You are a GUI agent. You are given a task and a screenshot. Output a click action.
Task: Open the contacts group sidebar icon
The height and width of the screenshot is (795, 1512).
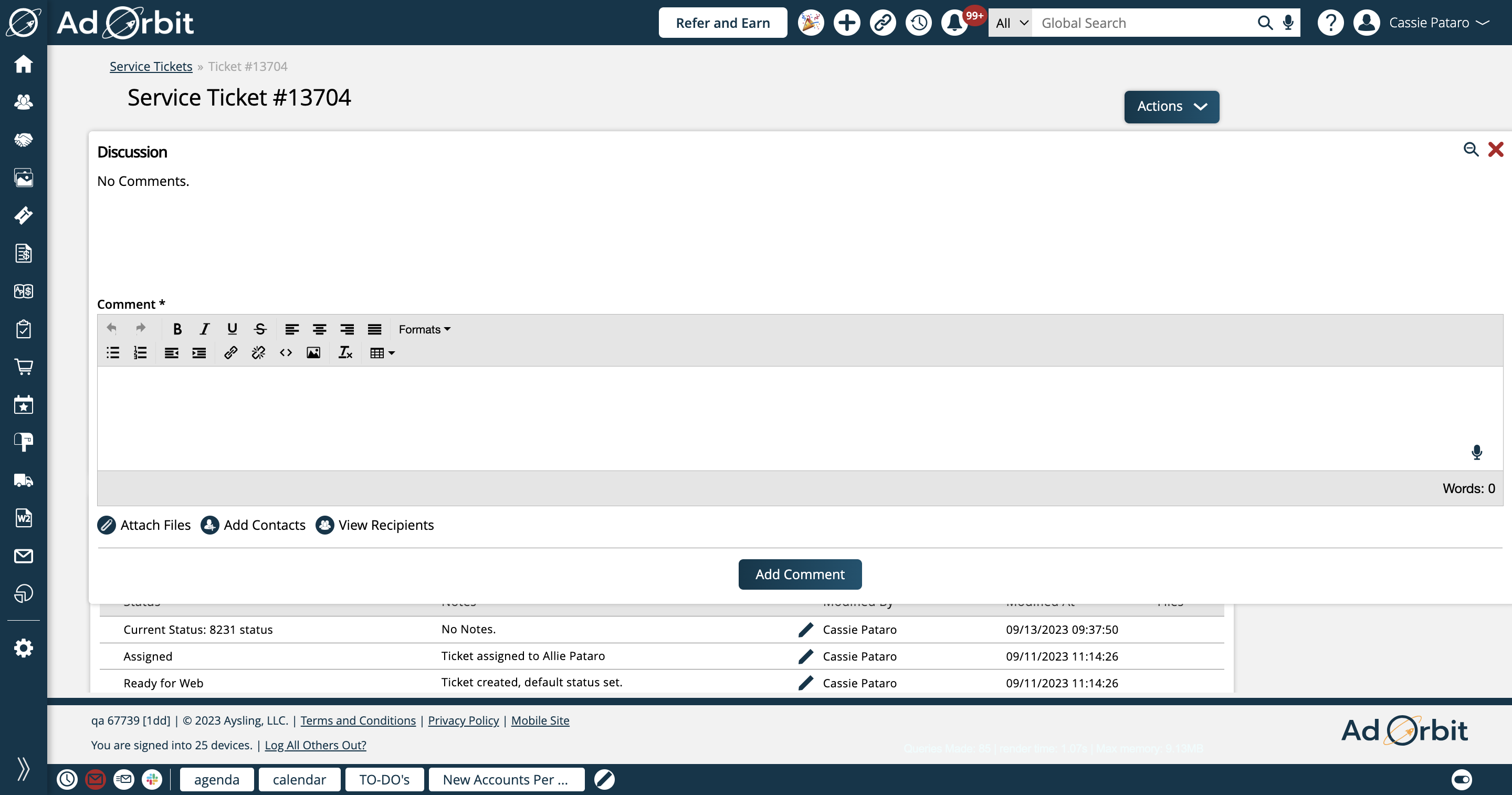click(x=24, y=101)
